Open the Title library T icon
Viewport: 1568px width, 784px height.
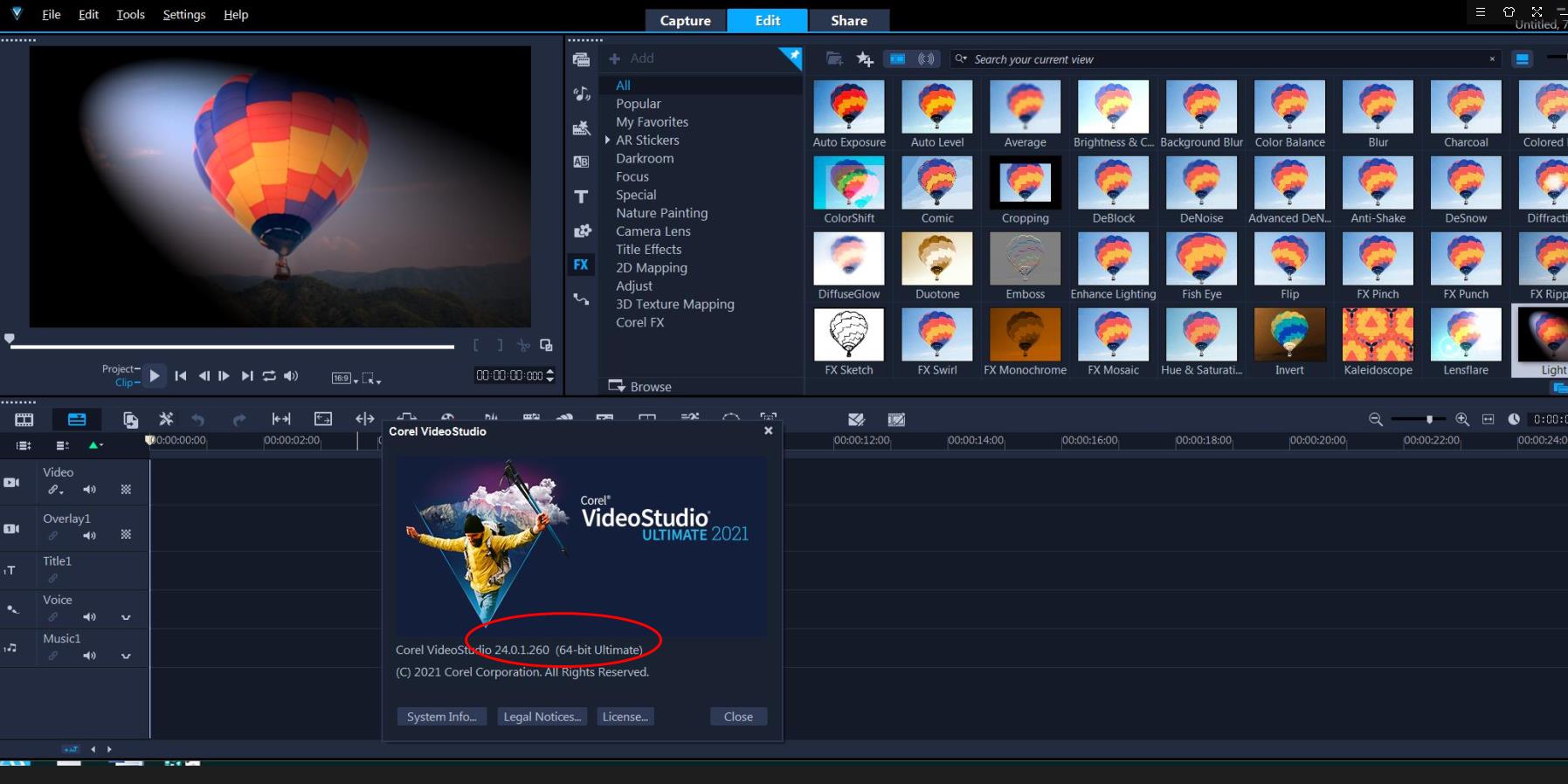tap(581, 196)
